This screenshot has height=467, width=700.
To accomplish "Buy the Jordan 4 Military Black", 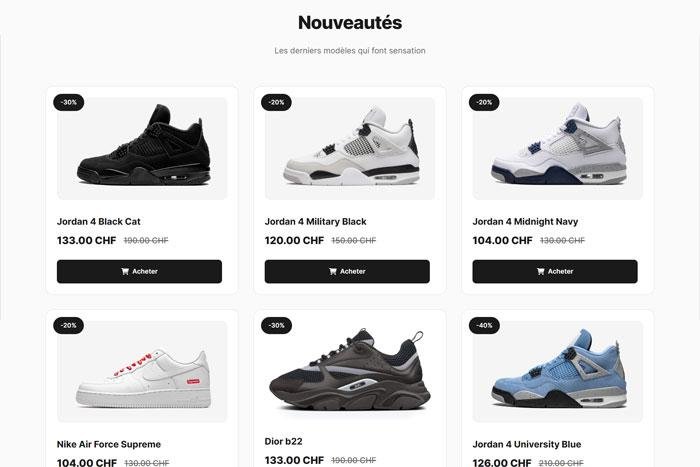I will 347,271.
